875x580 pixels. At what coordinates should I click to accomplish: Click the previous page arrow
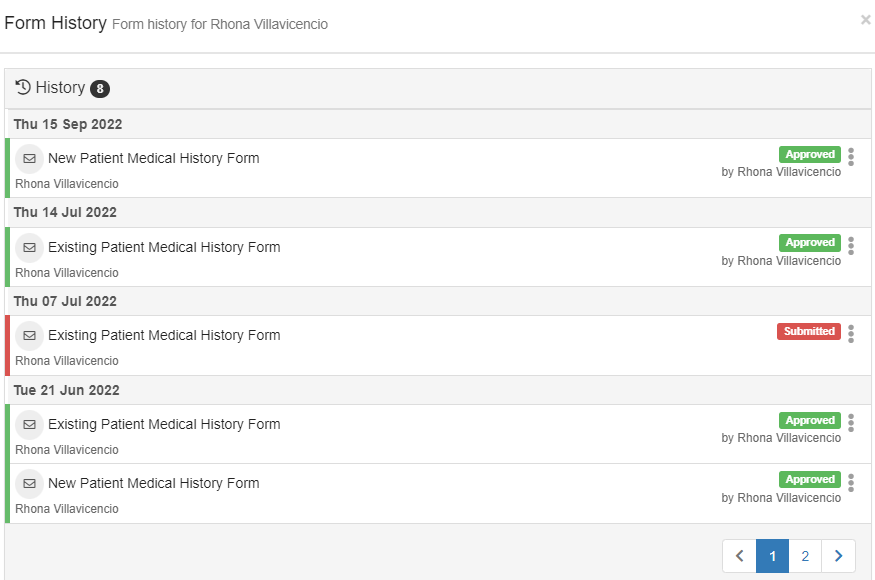[x=739, y=555]
